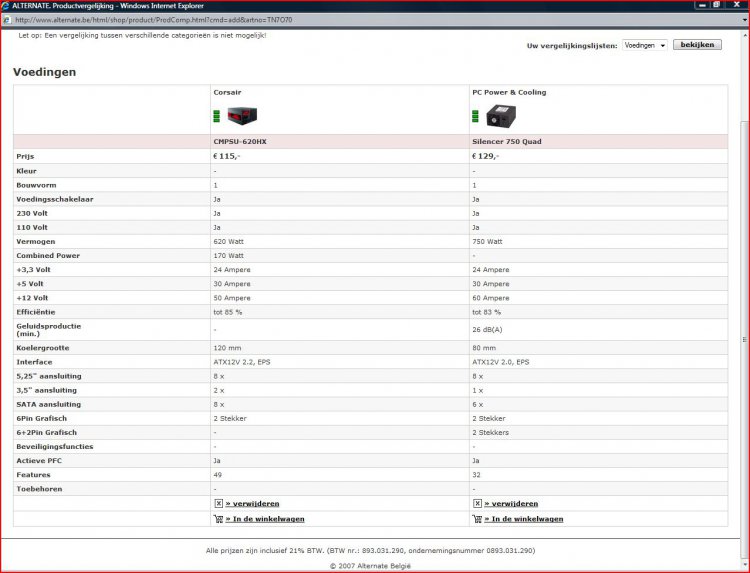Click the Combined Power row label
Screen dimensions: 750x573
[x=48, y=255]
